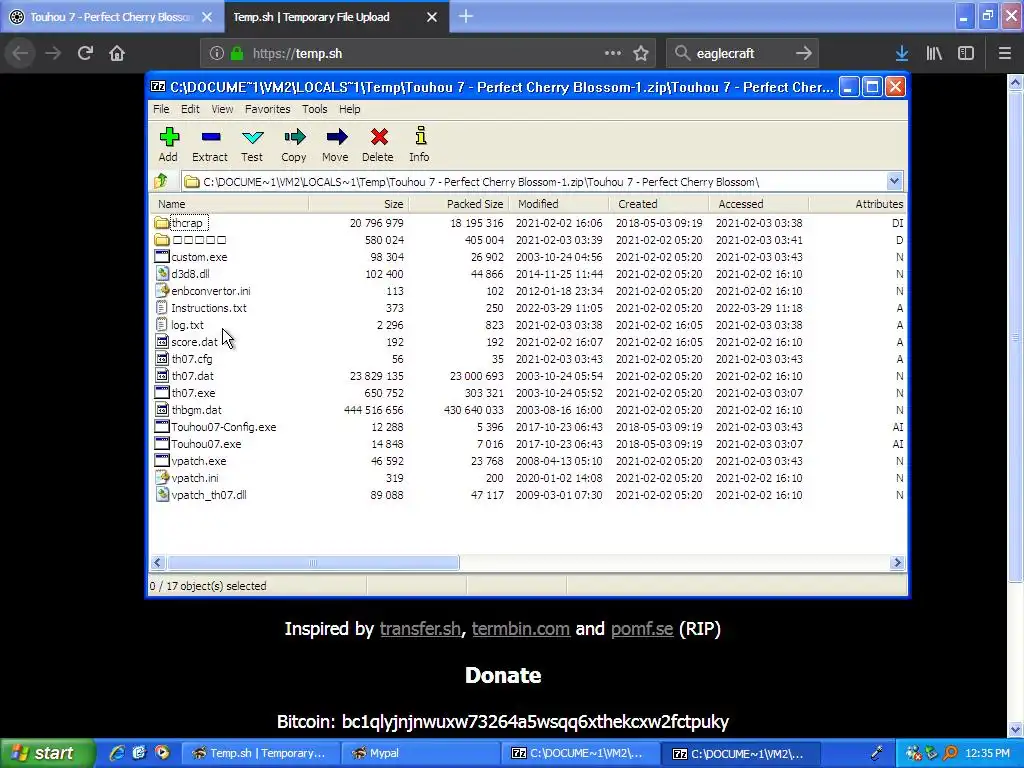Sort files by the Accessed column
Screen dimensions: 1024x768
(x=759, y=204)
